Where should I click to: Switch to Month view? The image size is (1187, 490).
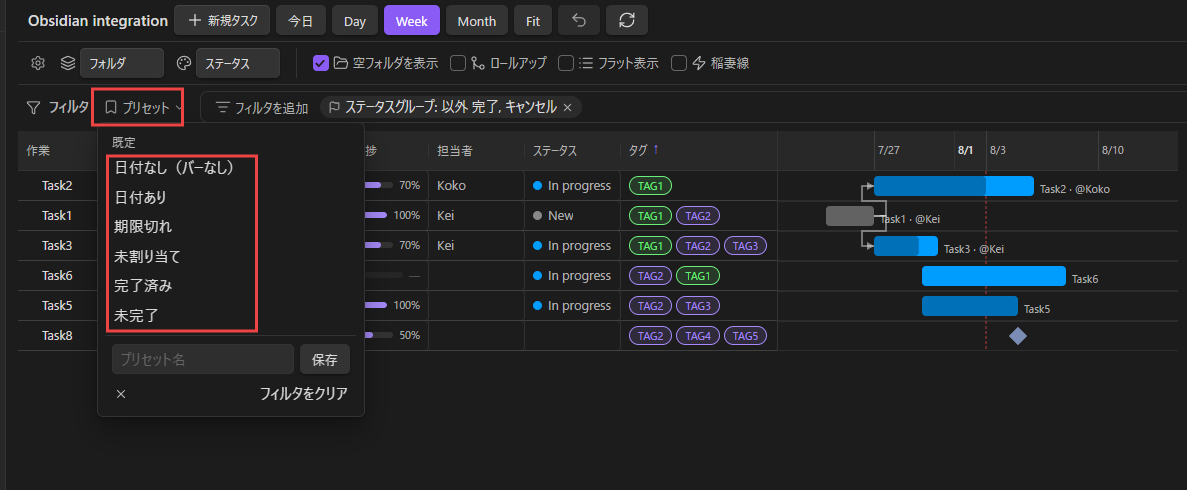(x=476, y=20)
